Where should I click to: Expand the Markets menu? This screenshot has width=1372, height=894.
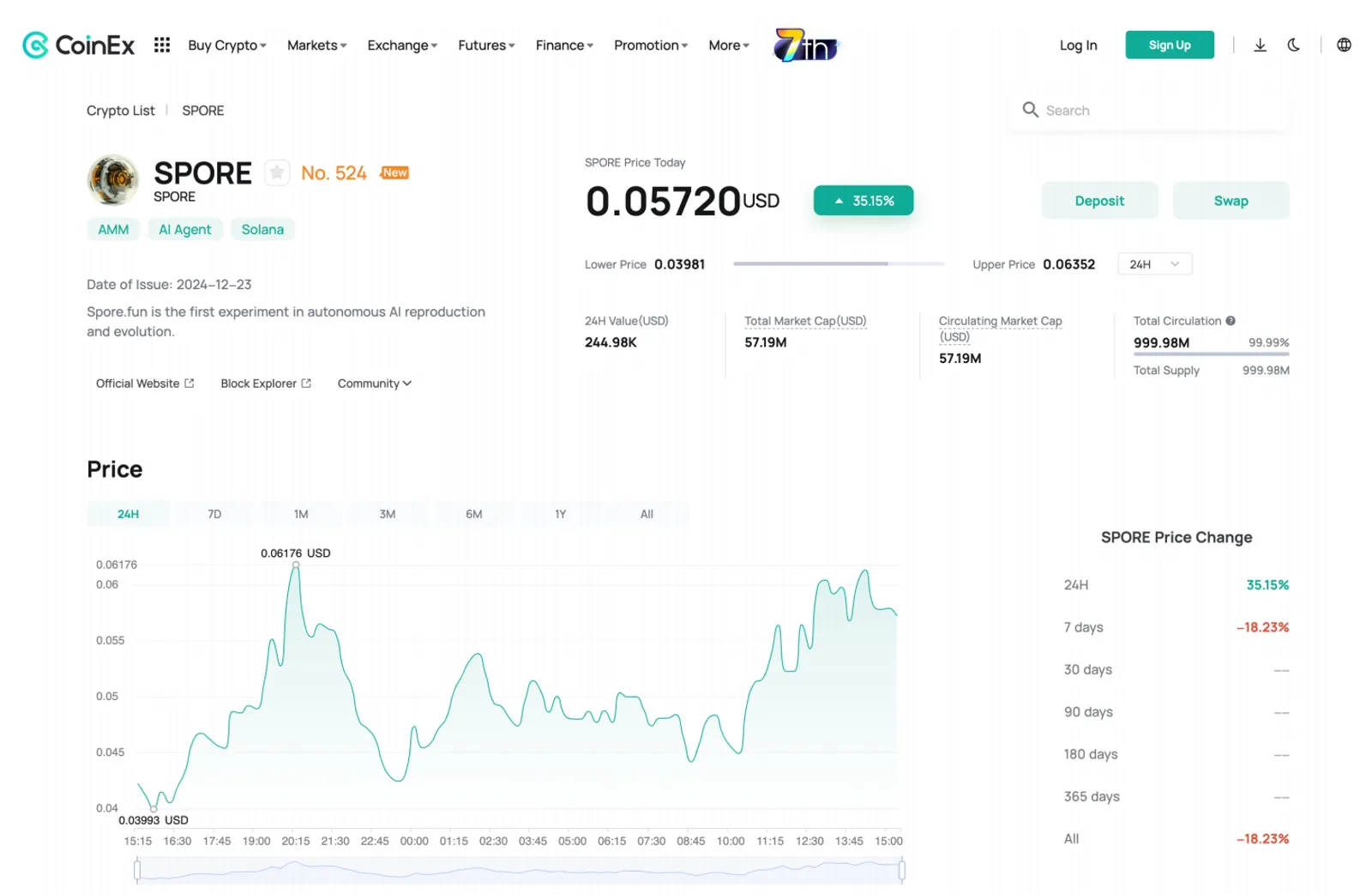coord(316,45)
